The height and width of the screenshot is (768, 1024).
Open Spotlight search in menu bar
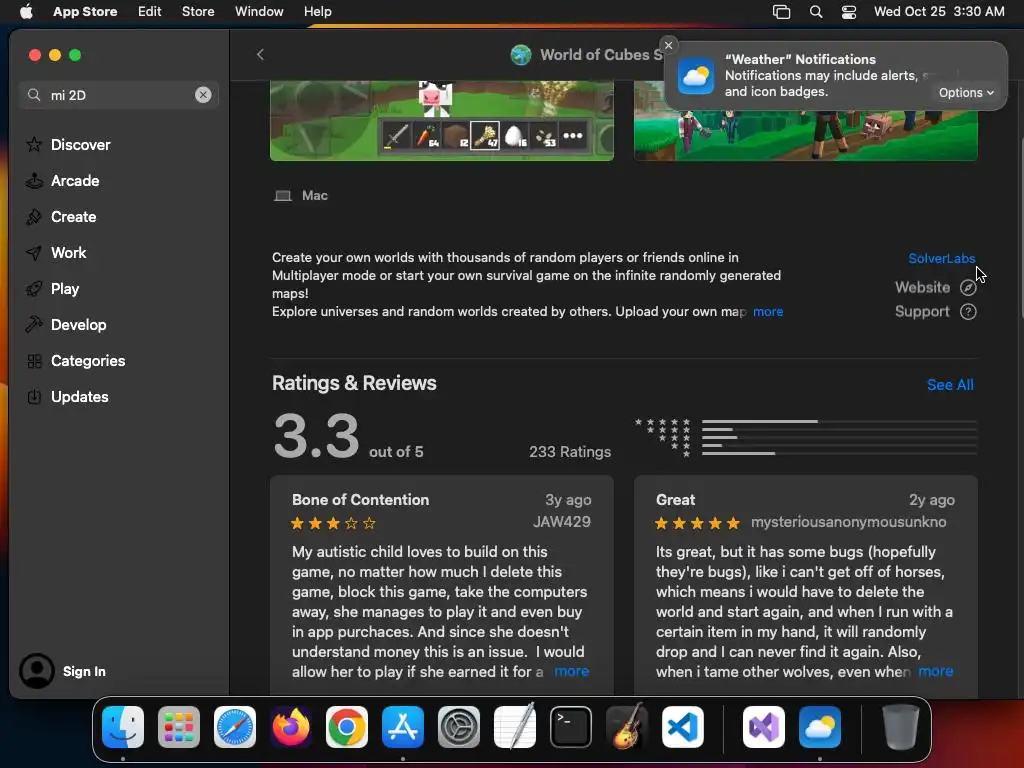pos(816,12)
